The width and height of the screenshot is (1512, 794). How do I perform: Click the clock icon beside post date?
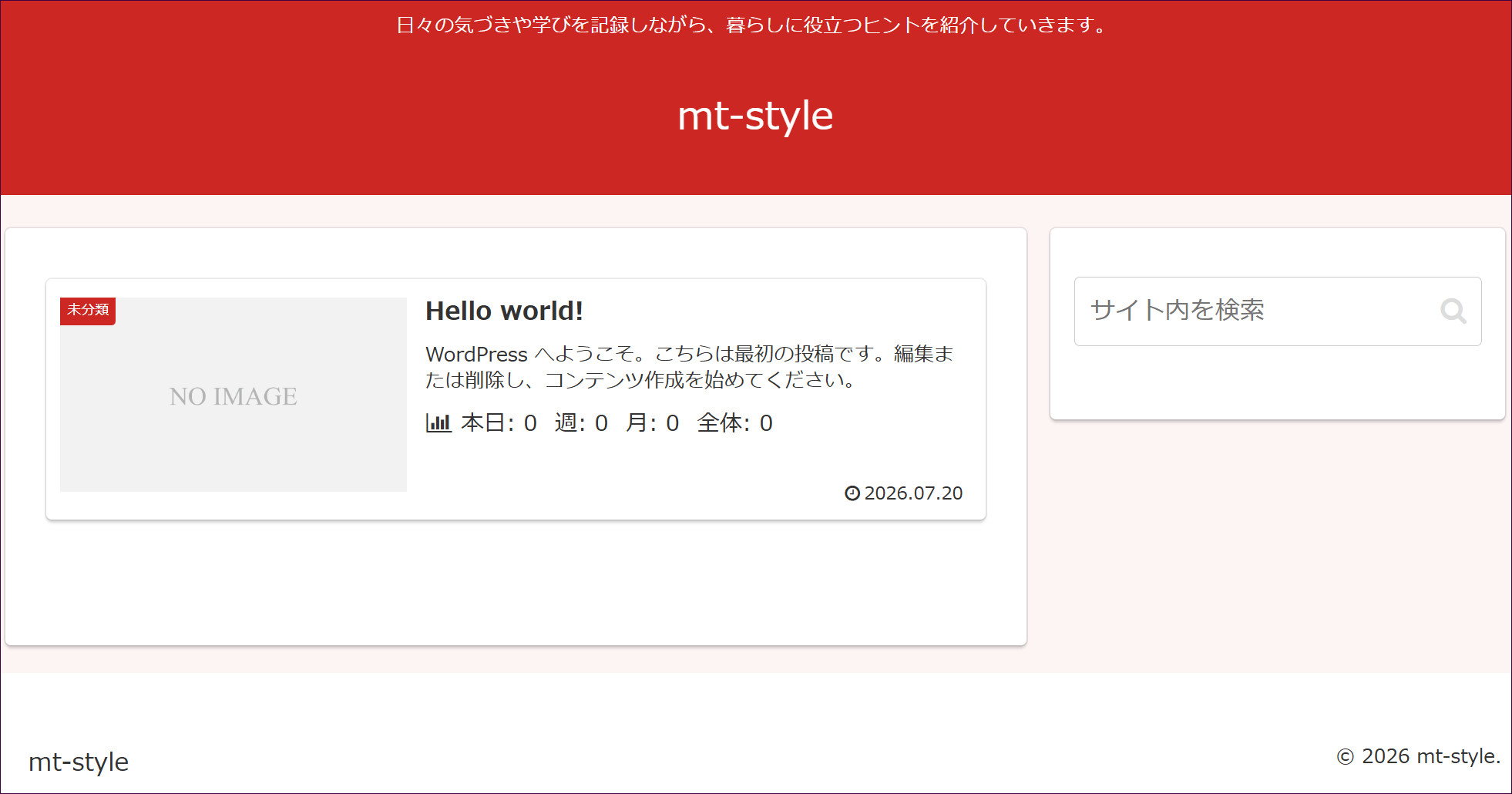click(x=852, y=493)
